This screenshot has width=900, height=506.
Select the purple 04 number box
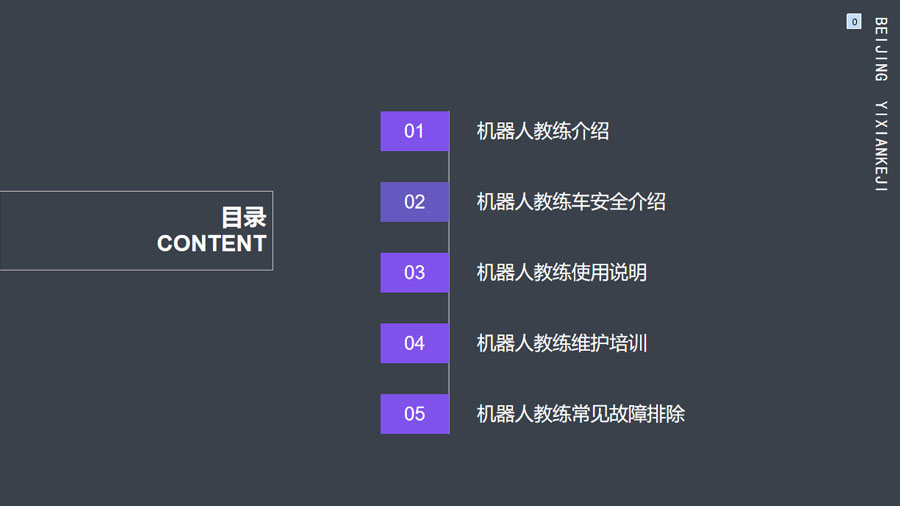coord(414,343)
